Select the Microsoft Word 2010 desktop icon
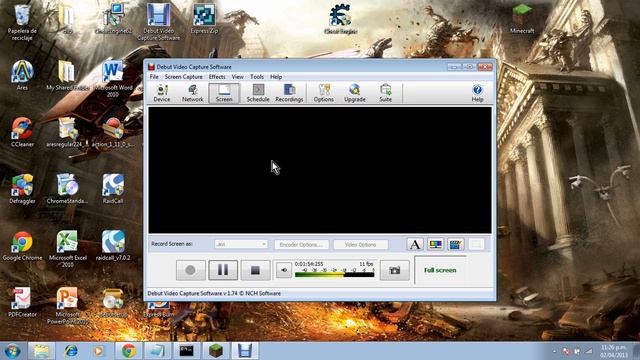Screen dimensions: 640x360 (113, 79)
